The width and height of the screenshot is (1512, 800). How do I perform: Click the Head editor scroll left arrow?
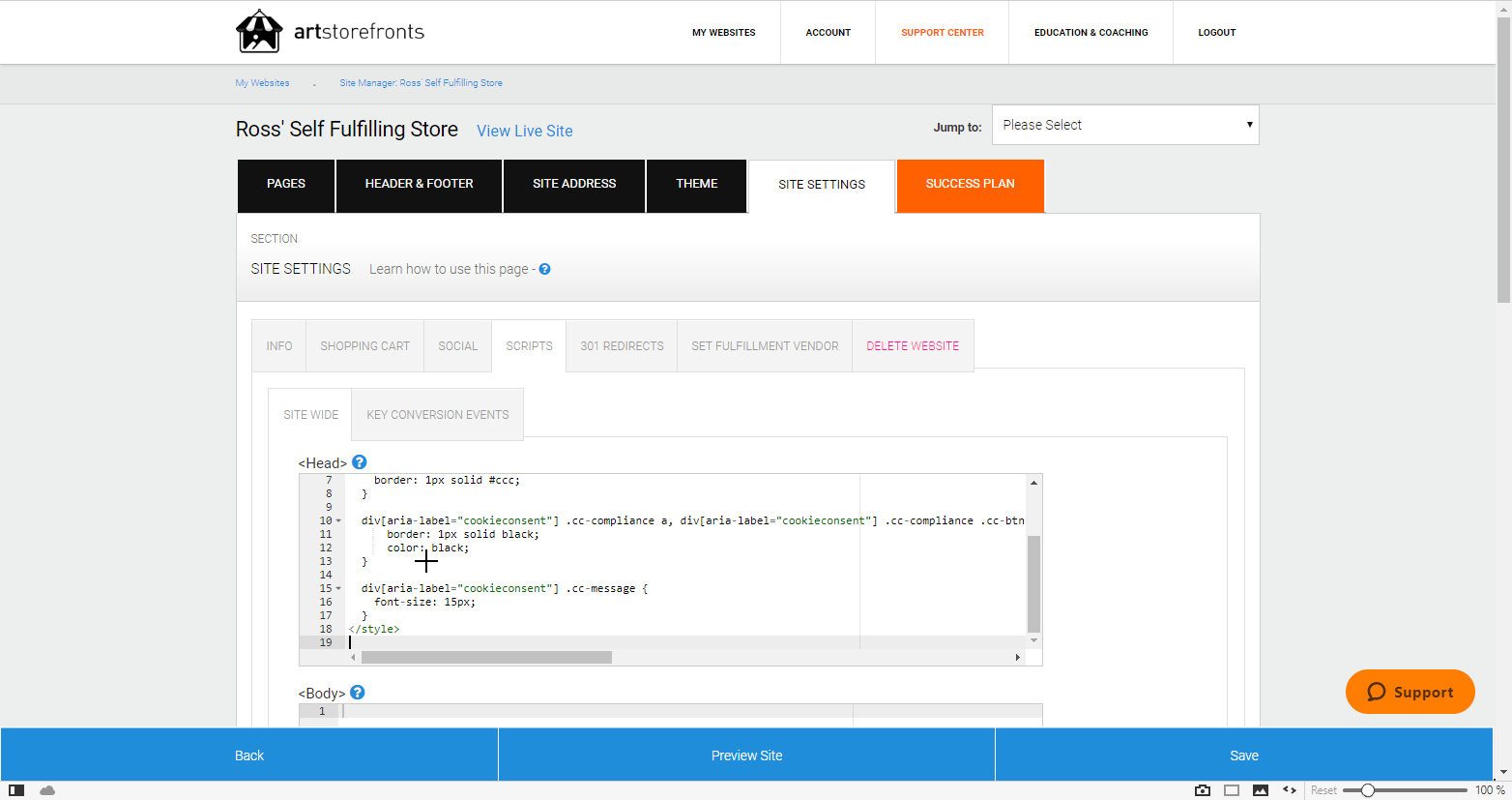point(353,658)
